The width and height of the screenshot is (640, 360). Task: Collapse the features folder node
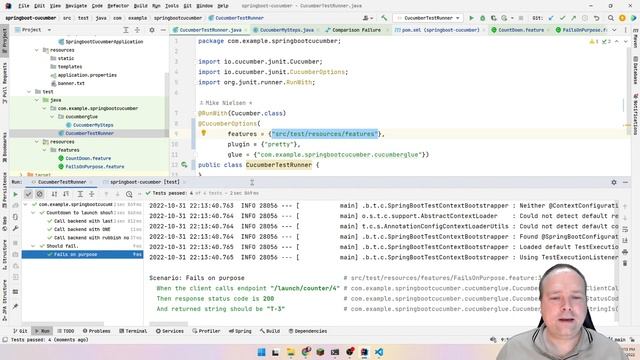tap(44, 150)
